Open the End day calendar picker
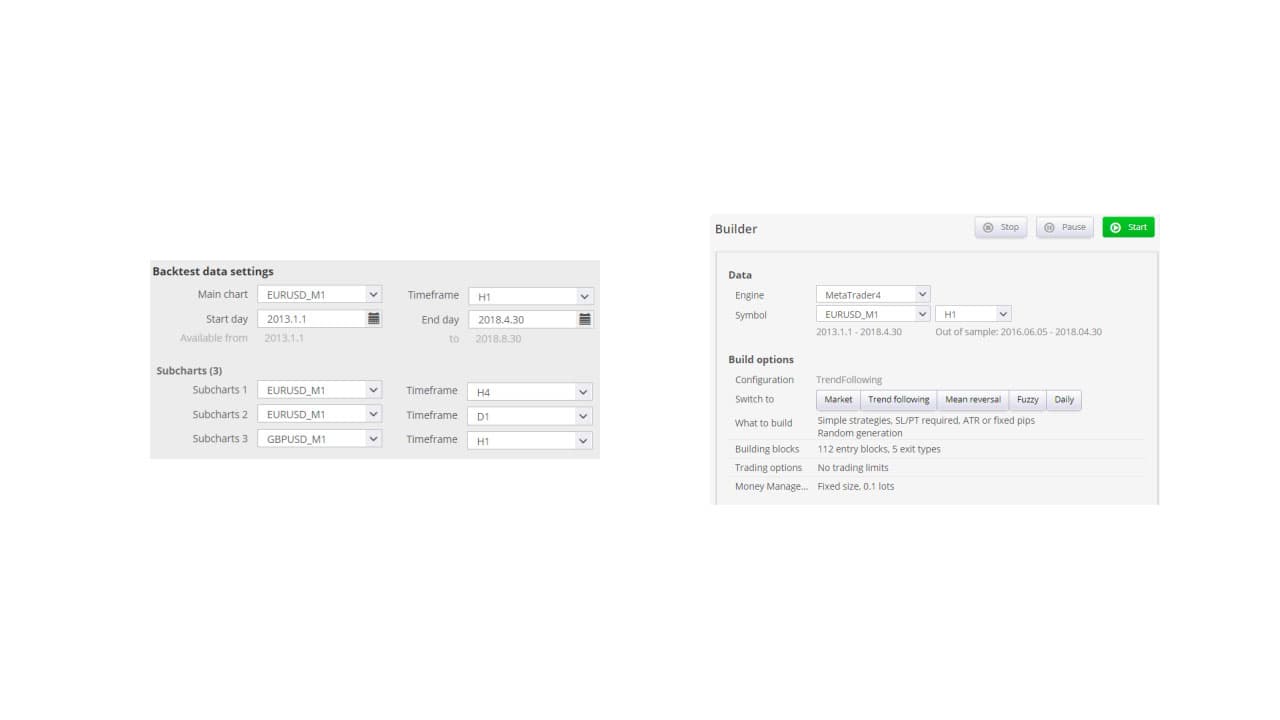This screenshot has width=1280, height=720. pyautogui.click(x=582, y=318)
